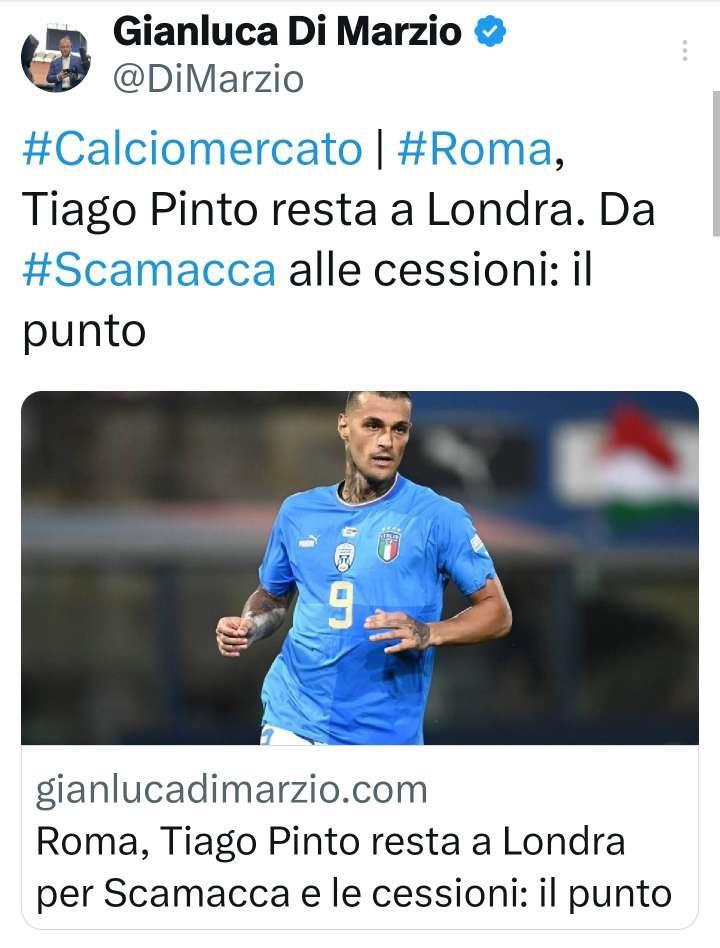Screen dimensions: 720x948
Task: Click the article preview image thumbnail
Action: point(360,567)
